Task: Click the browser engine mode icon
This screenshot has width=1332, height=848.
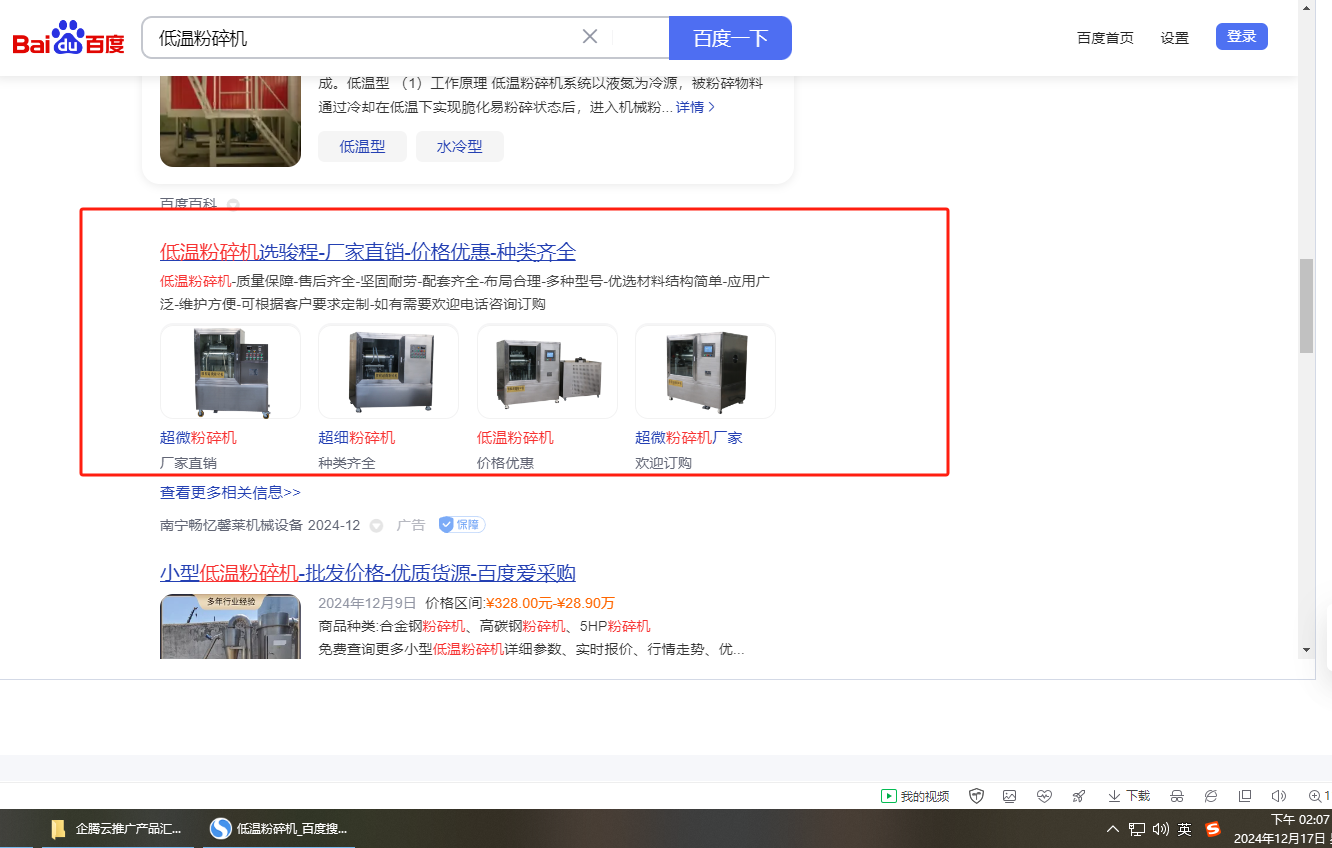Action: point(1211,796)
